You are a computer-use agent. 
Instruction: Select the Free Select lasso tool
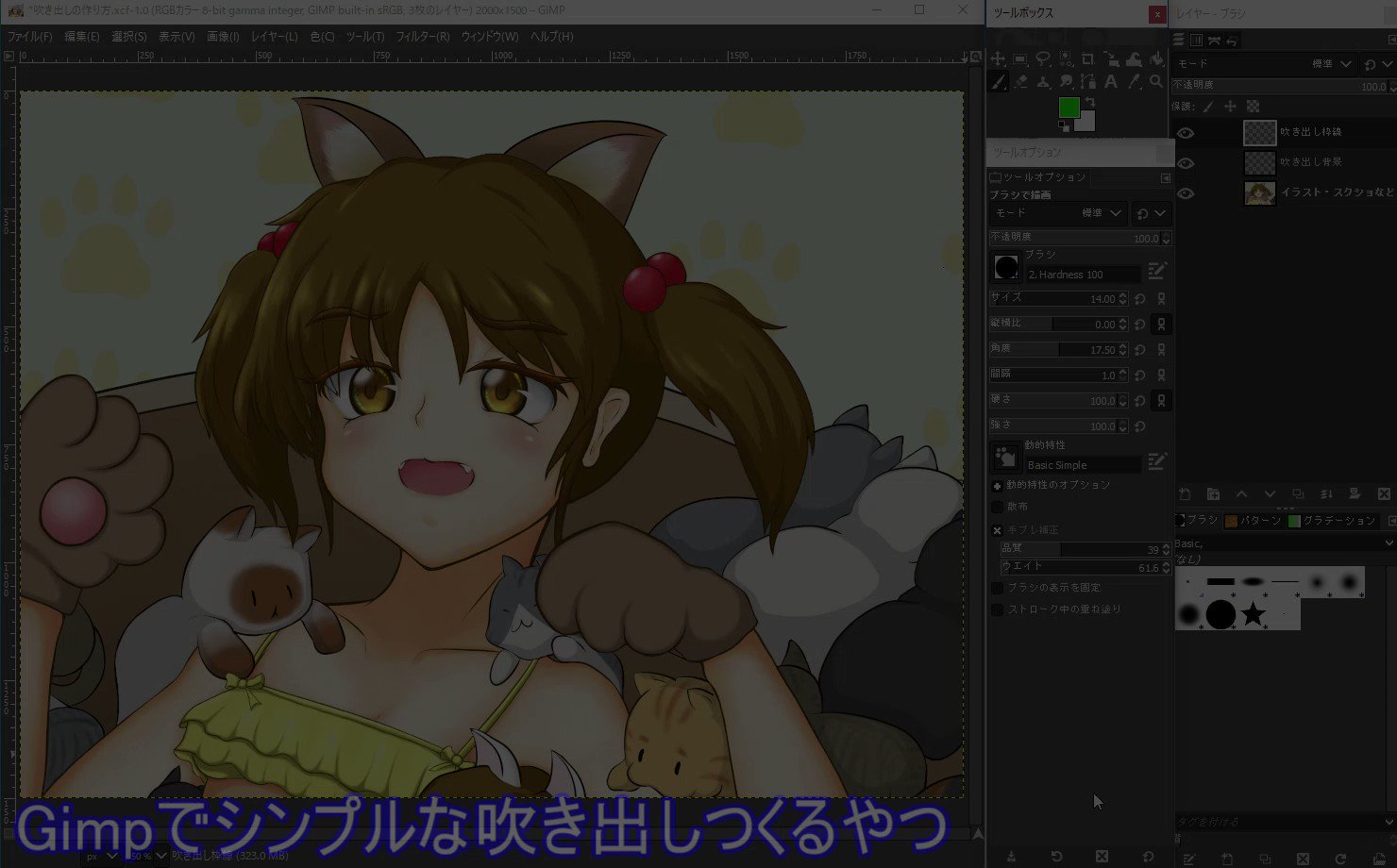click(1043, 59)
